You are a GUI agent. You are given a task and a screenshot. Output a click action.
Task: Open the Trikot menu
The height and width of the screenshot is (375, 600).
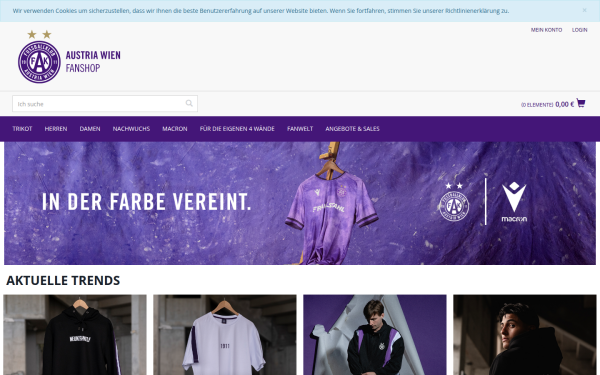point(22,129)
